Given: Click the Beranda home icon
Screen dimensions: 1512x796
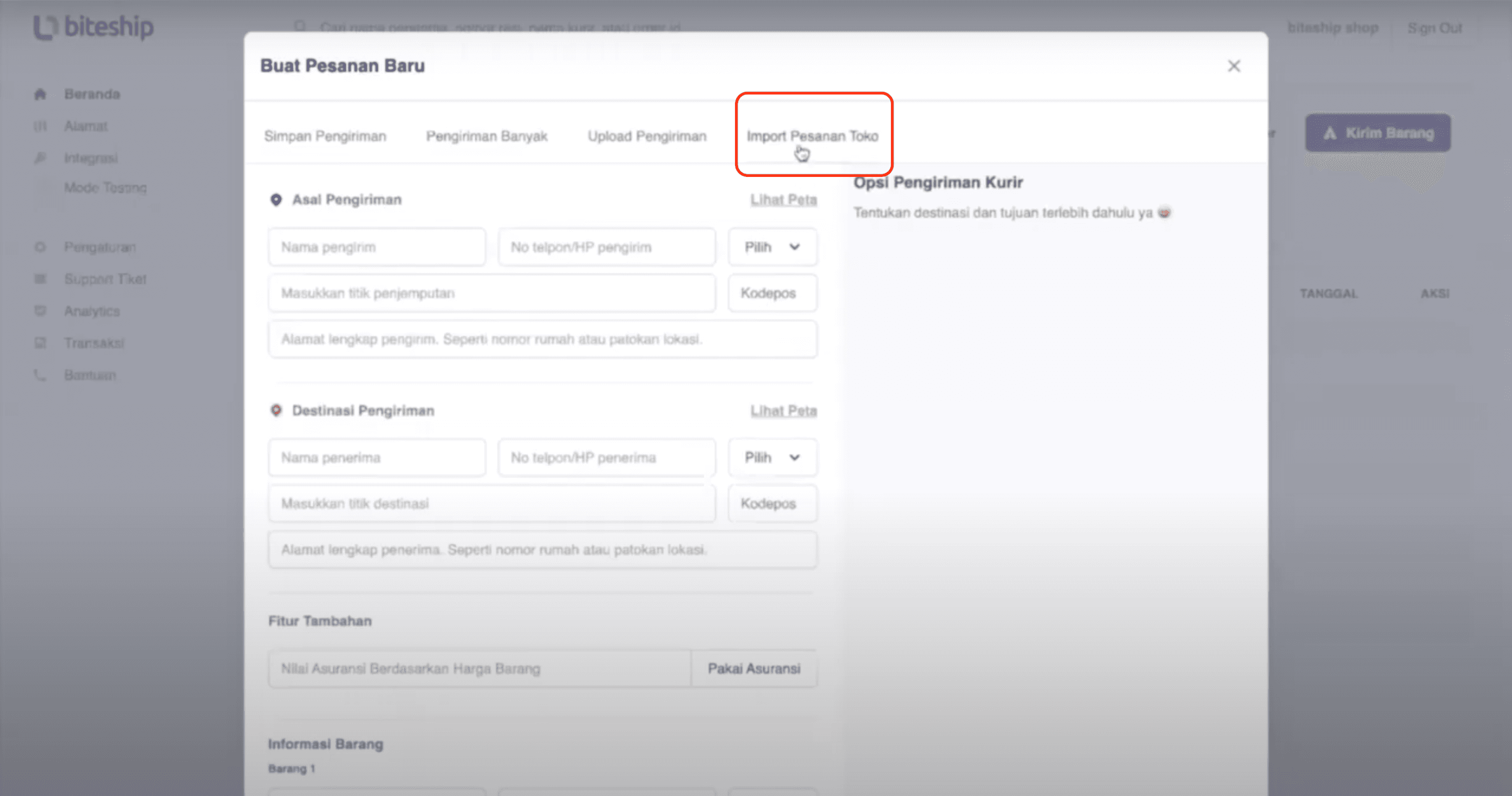Looking at the screenshot, I should [x=40, y=94].
